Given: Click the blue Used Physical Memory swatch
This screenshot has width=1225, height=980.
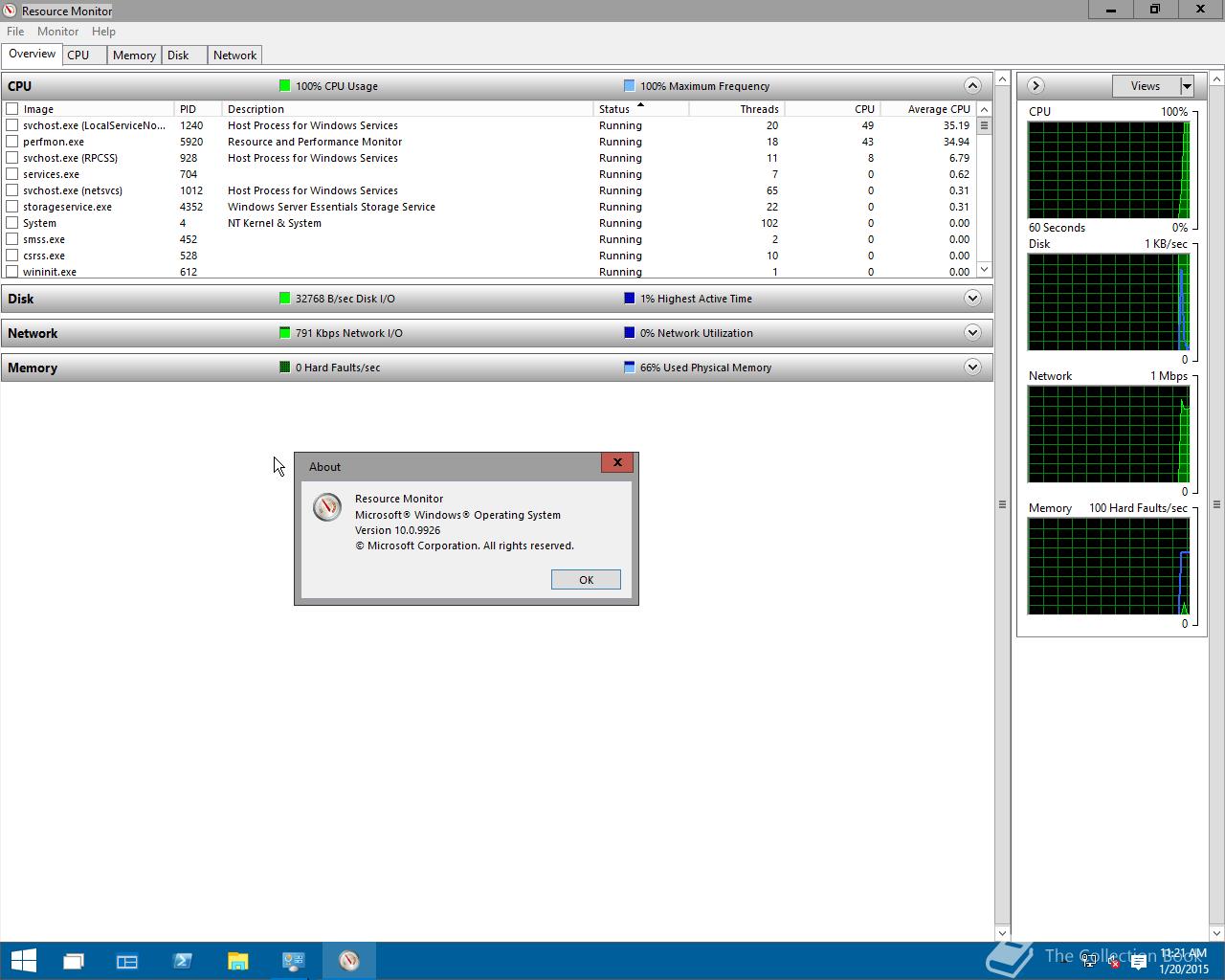Looking at the screenshot, I should 629,367.
